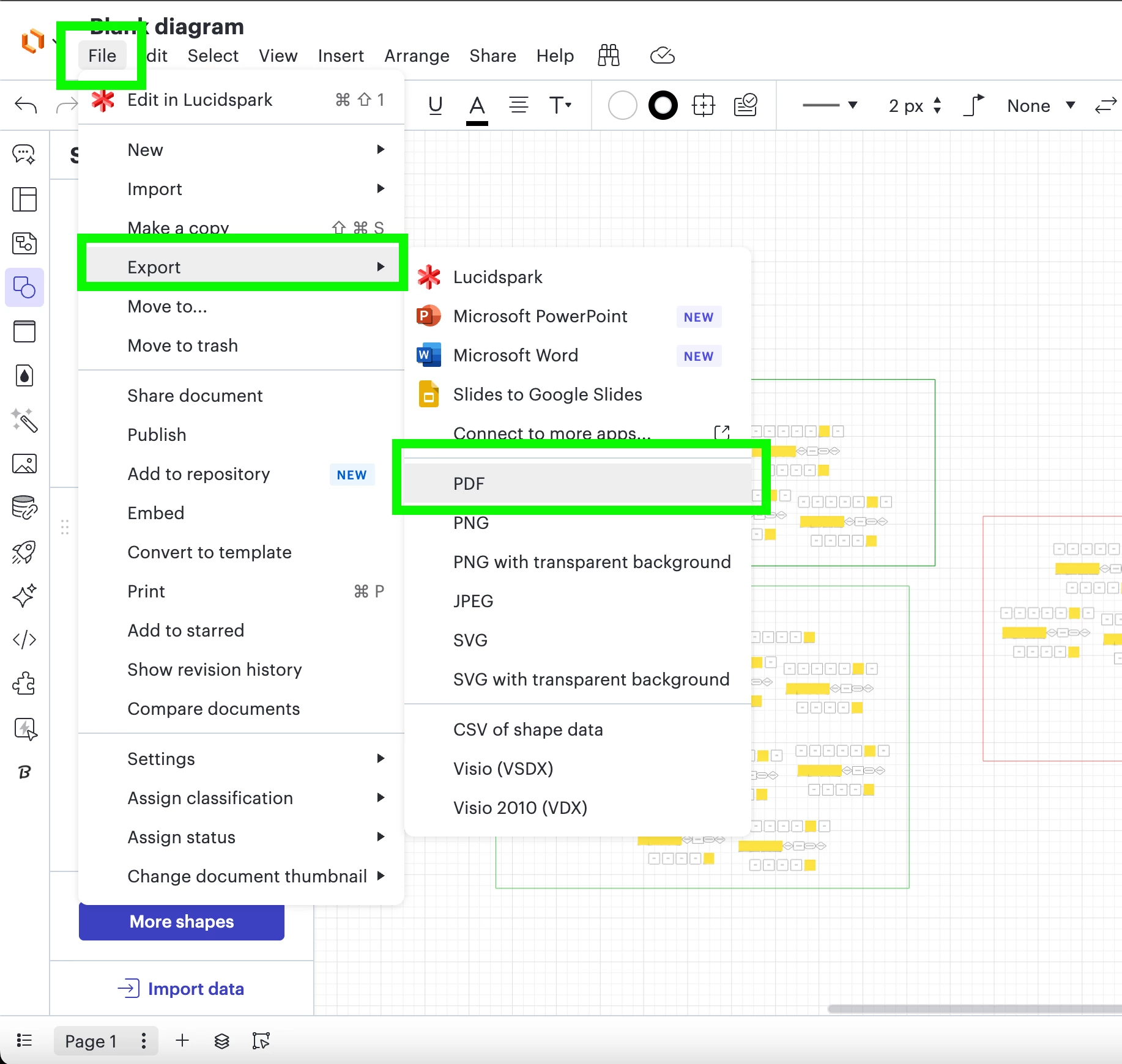1122x1064 pixels.
Task: Click the undo arrow icon
Action: coord(26,105)
